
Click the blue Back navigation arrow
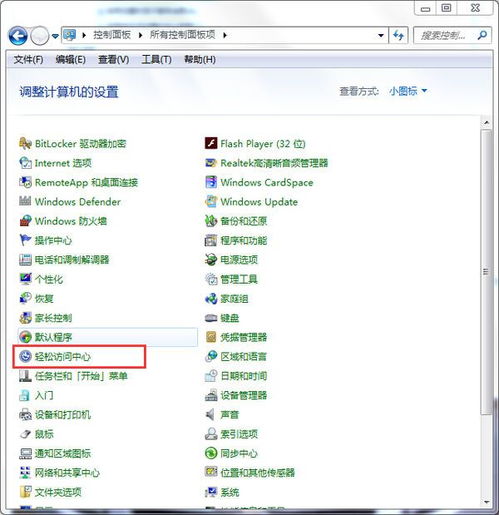[x=18, y=36]
